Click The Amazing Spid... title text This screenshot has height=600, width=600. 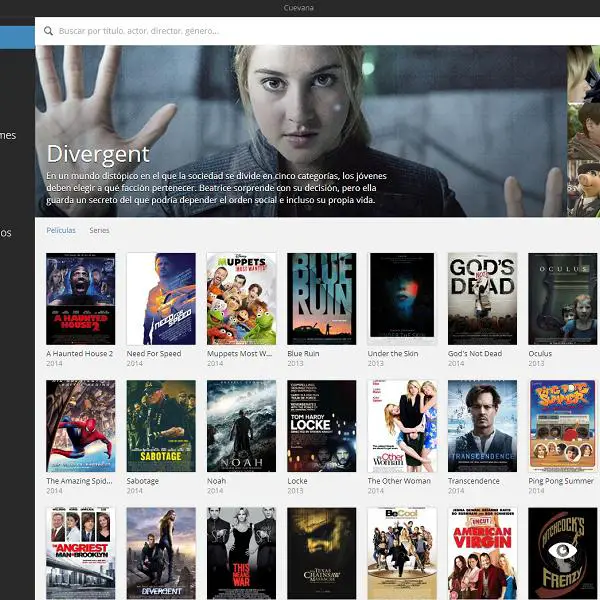pyautogui.click(x=79, y=481)
